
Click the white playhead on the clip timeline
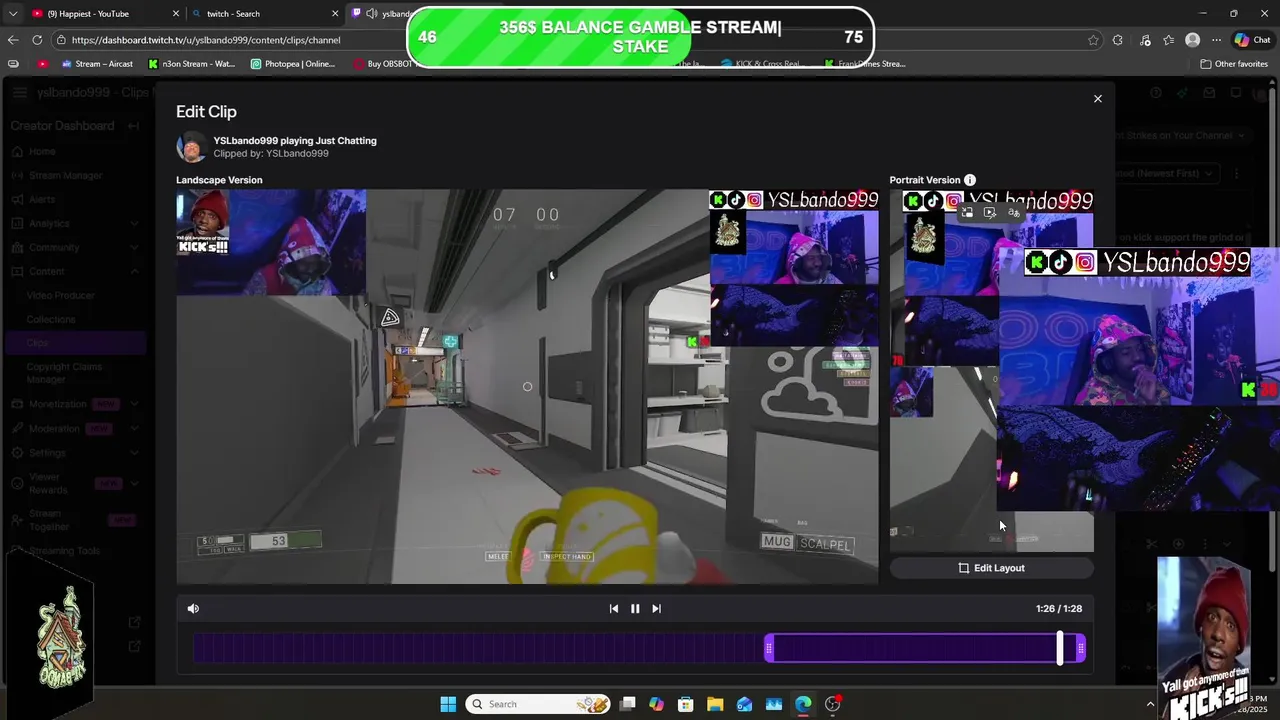1060,648
